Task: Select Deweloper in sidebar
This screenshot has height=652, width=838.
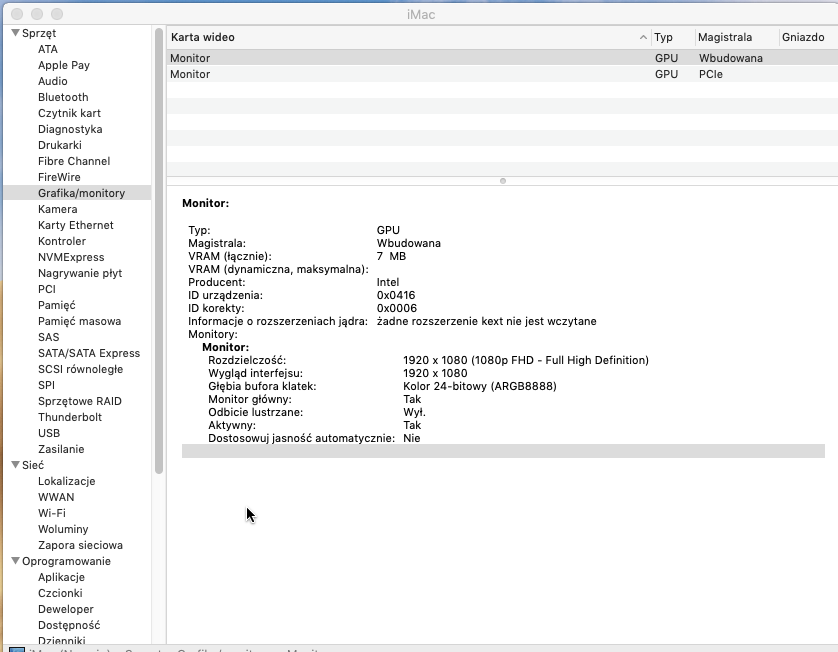Action: [x=65, y=610]
